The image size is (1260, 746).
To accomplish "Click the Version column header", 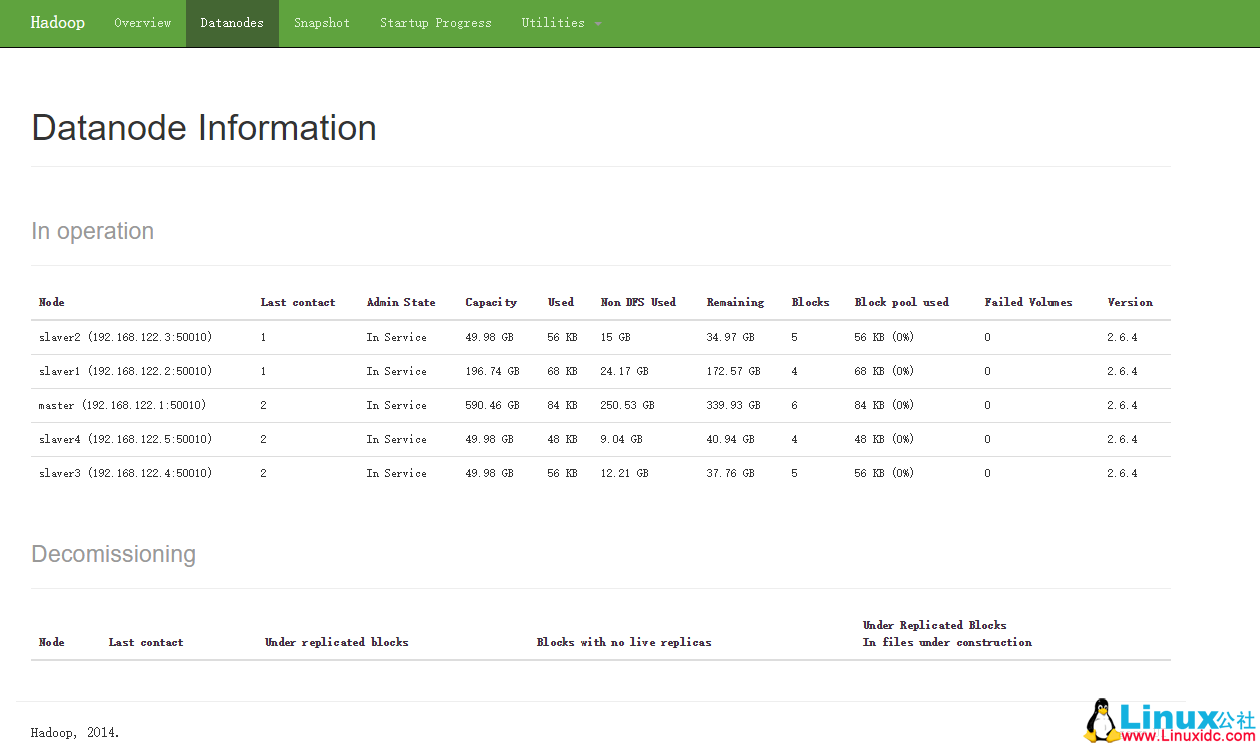I will tap(1130, 302).
